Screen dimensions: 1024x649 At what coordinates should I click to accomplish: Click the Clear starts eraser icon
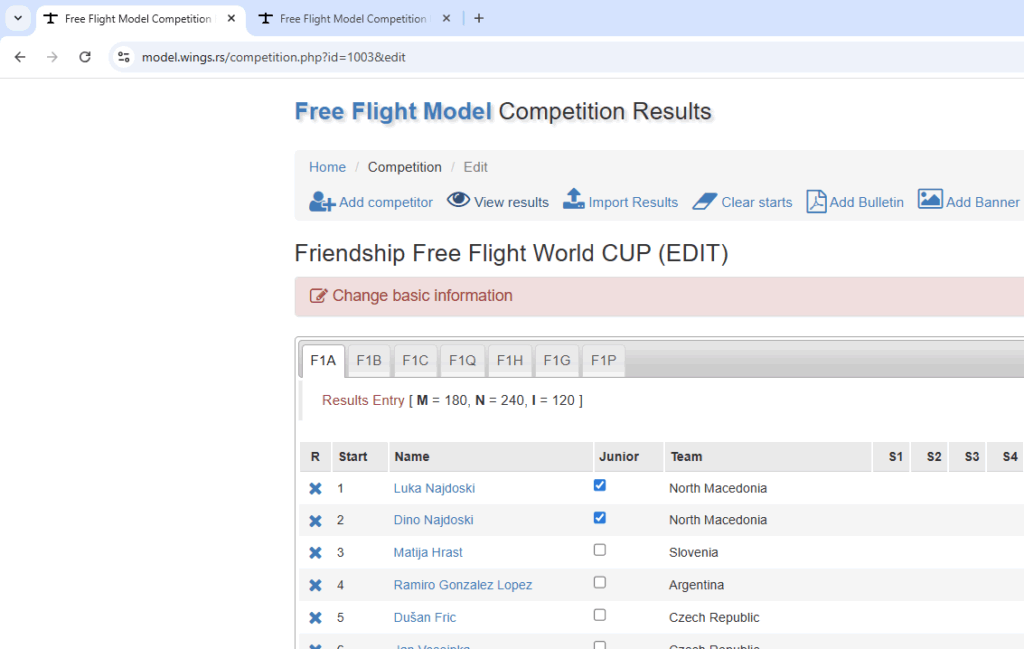click(705, 201)
